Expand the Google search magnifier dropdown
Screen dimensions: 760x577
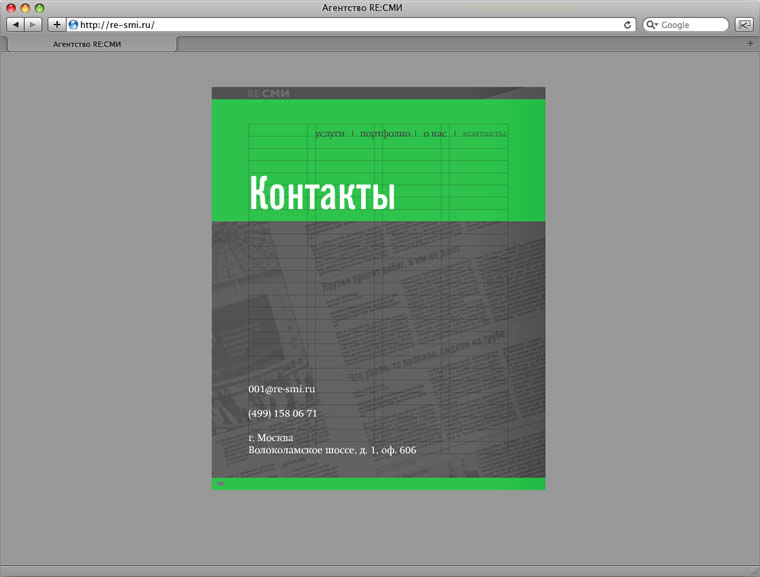click(652, 24)
